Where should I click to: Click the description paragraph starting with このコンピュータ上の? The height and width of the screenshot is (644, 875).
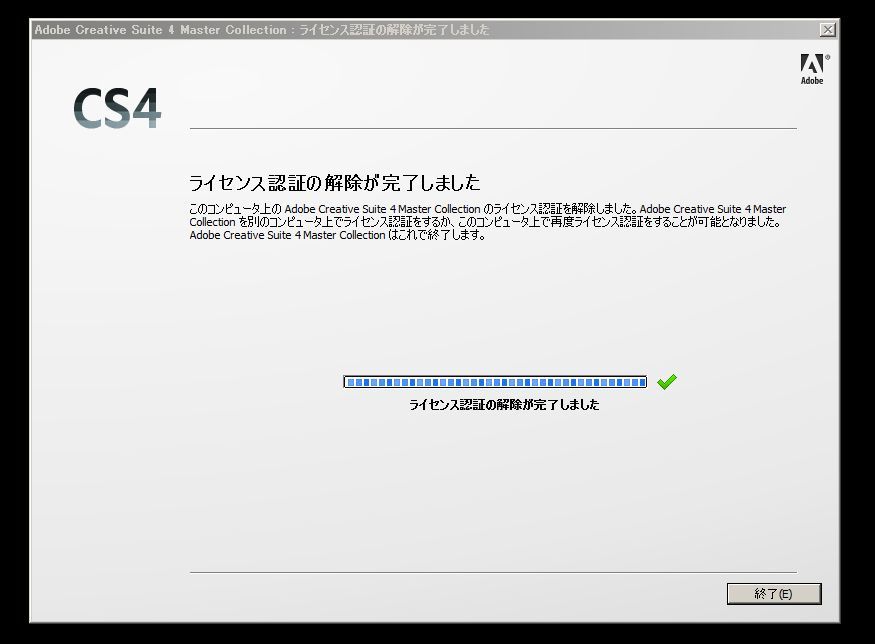pyautogui.click(x=488, y=222)
